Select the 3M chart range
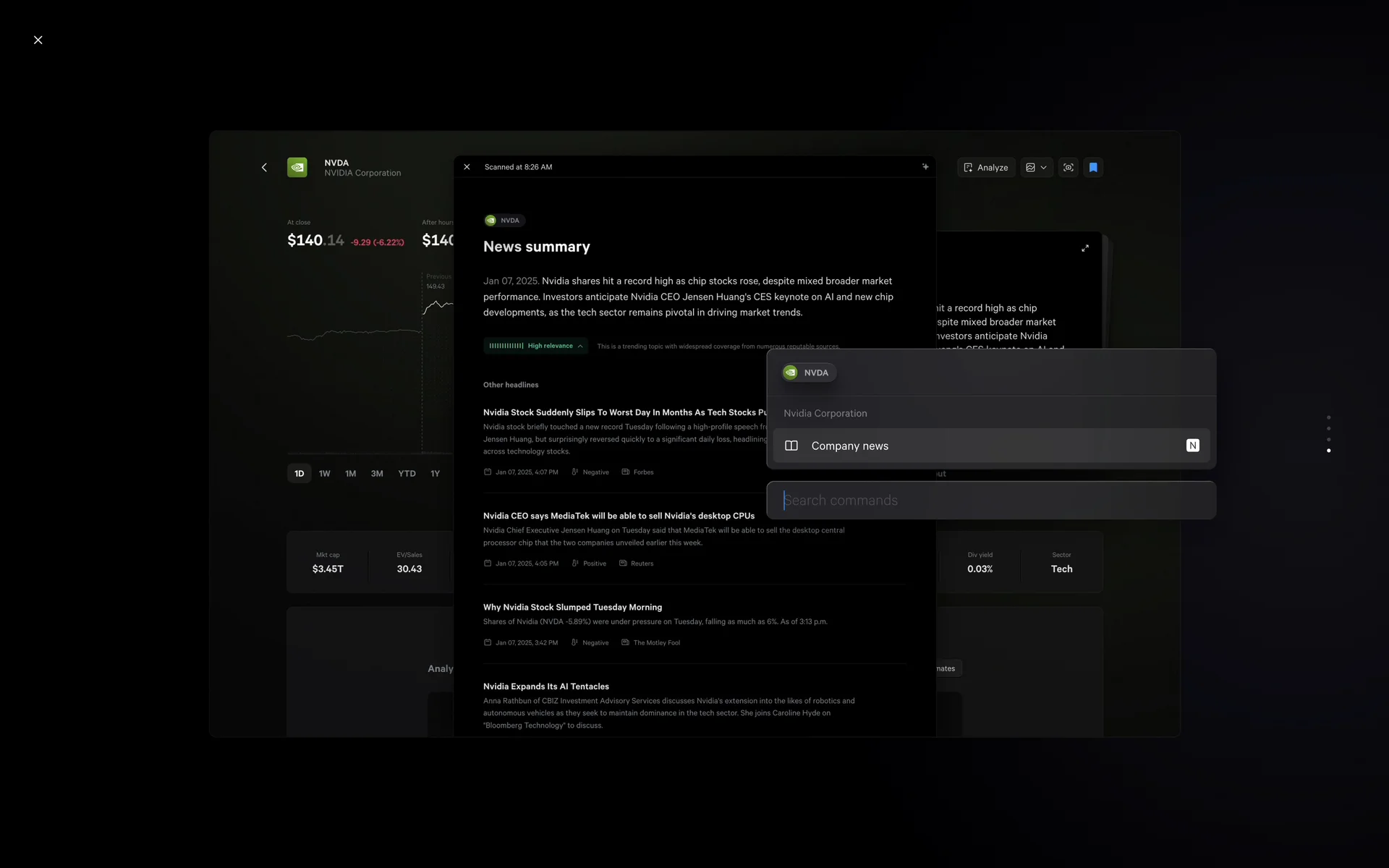 [x=377, y=474]
